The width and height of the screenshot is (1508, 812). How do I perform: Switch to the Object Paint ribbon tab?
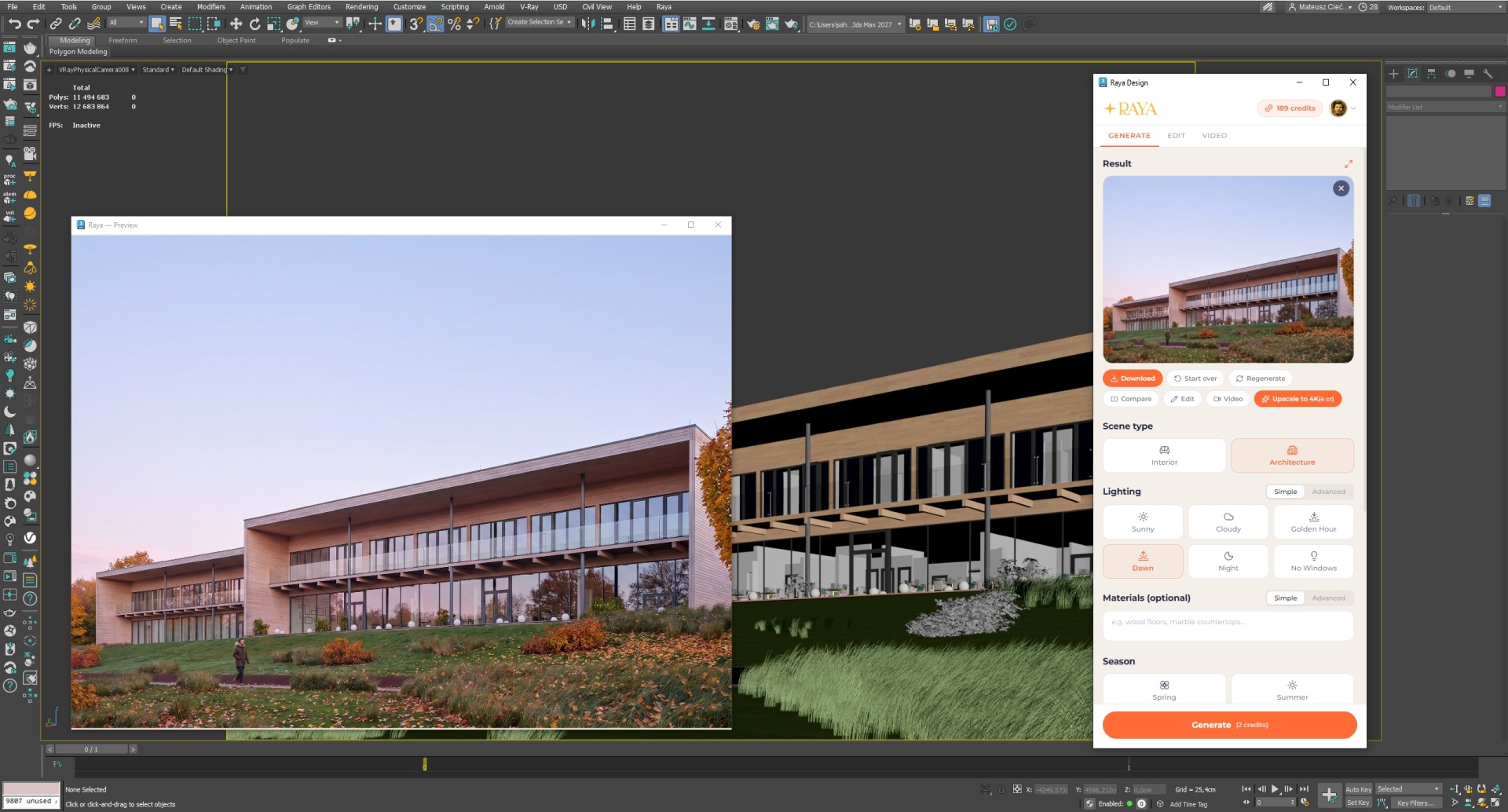pyautogui.click(x=236, y=40)
